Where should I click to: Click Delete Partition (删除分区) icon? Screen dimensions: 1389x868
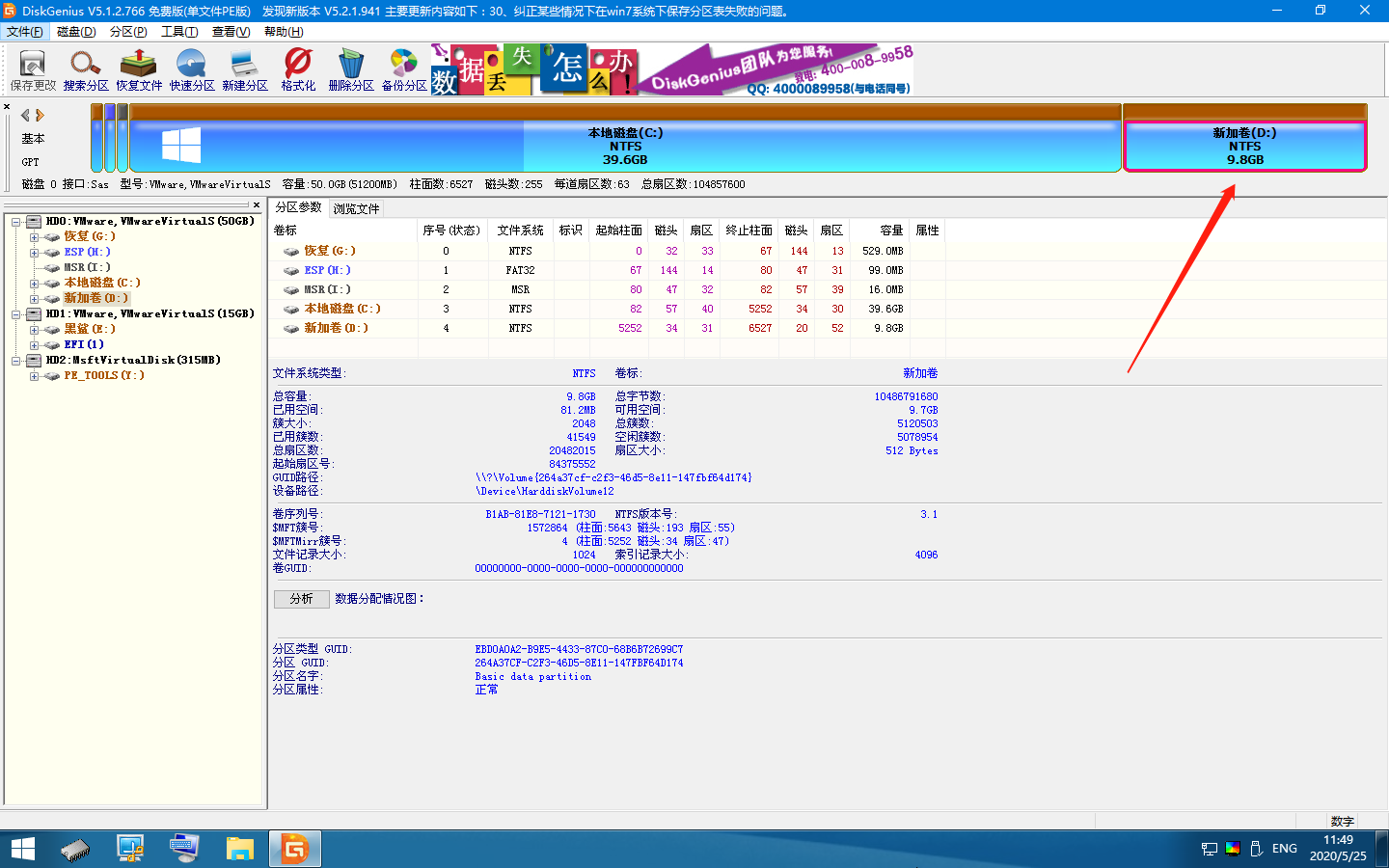[351, 70]
